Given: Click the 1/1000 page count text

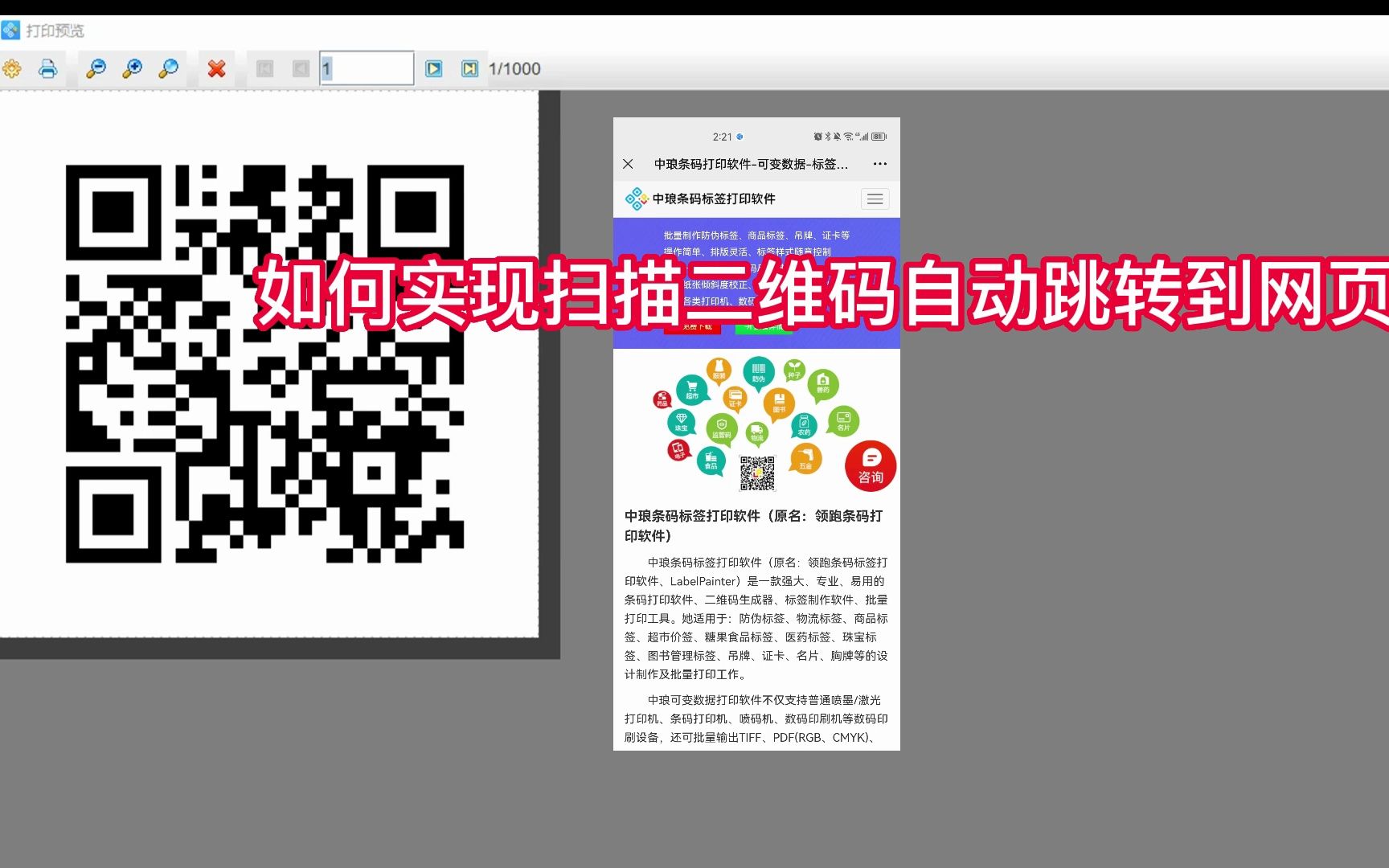Looking at the screenshot, I should (x=514, y=69).
